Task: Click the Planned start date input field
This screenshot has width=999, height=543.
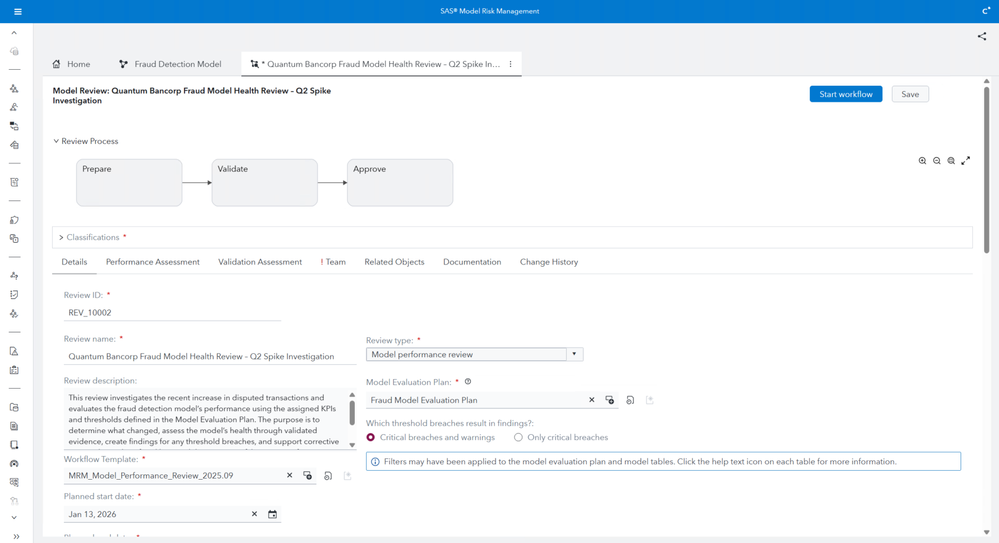Action: click(156, 514)
